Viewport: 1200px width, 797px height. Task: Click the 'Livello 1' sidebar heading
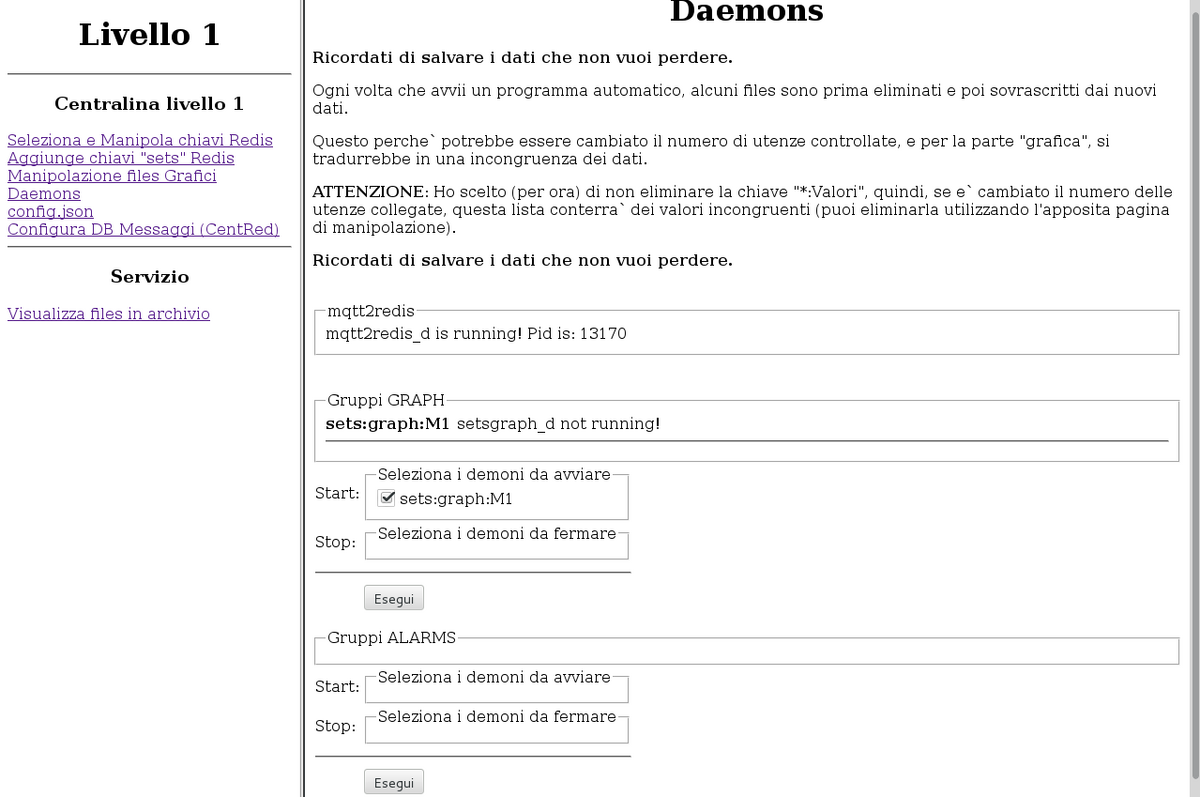click(149, 35)
